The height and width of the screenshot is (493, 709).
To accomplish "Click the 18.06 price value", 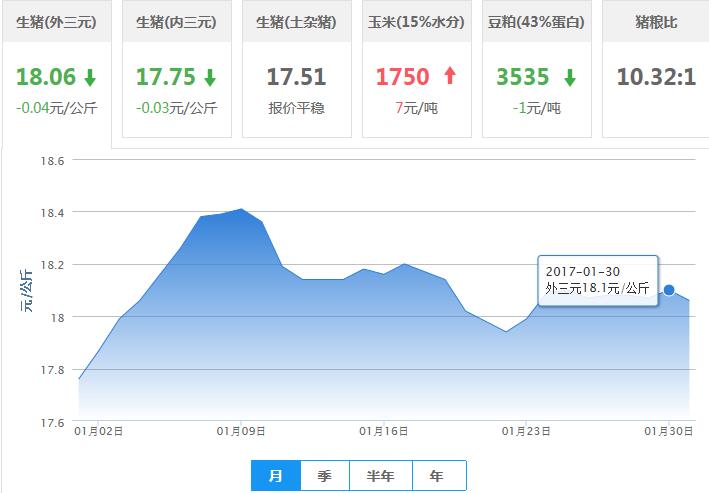I will (x=46, y=77).
